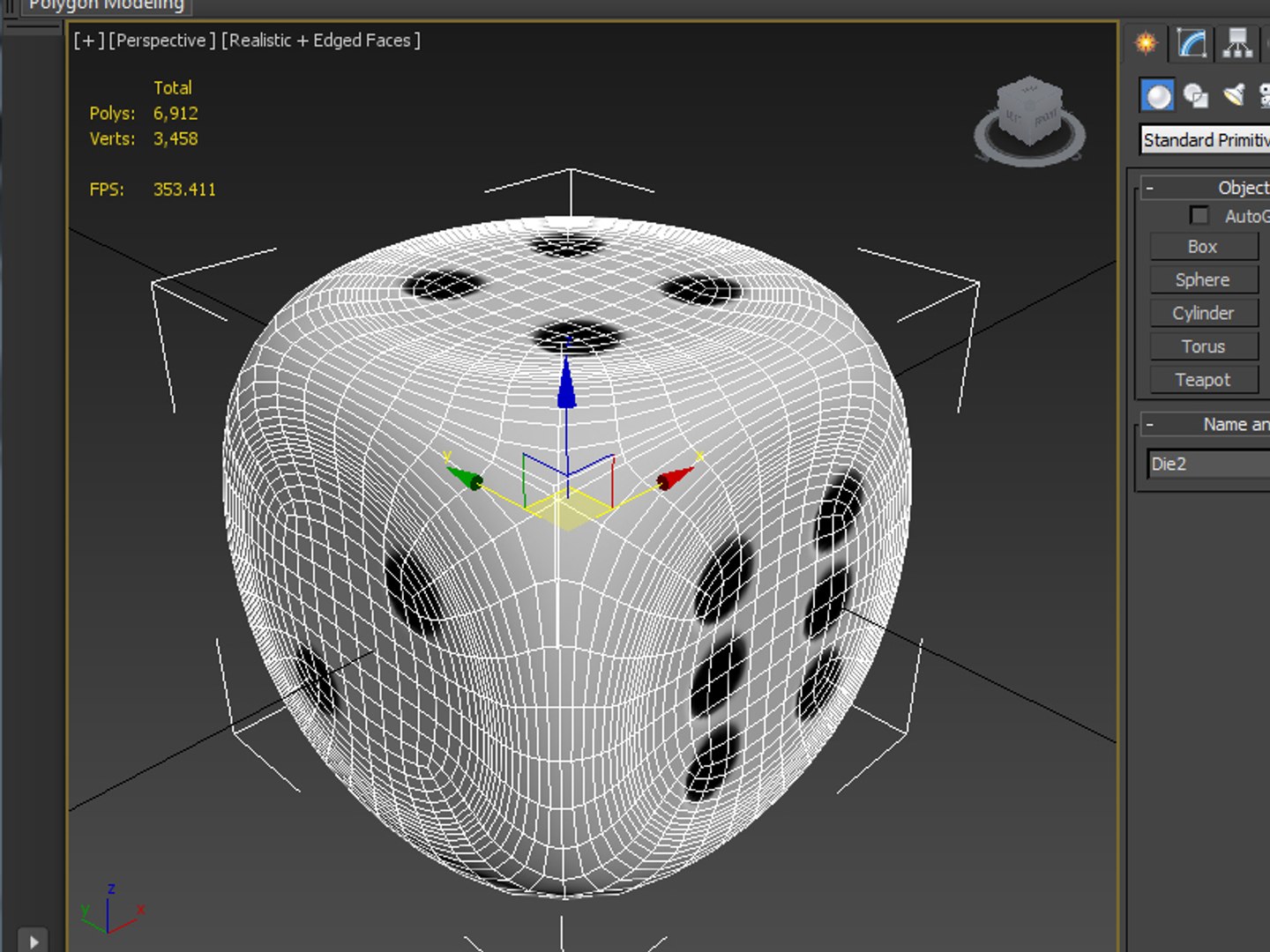Image resolution: width=1270 pixels, height=952 pixels.
Task: Select the Lights category icon
Action: pyautogui.click(x=1234, y=95)
